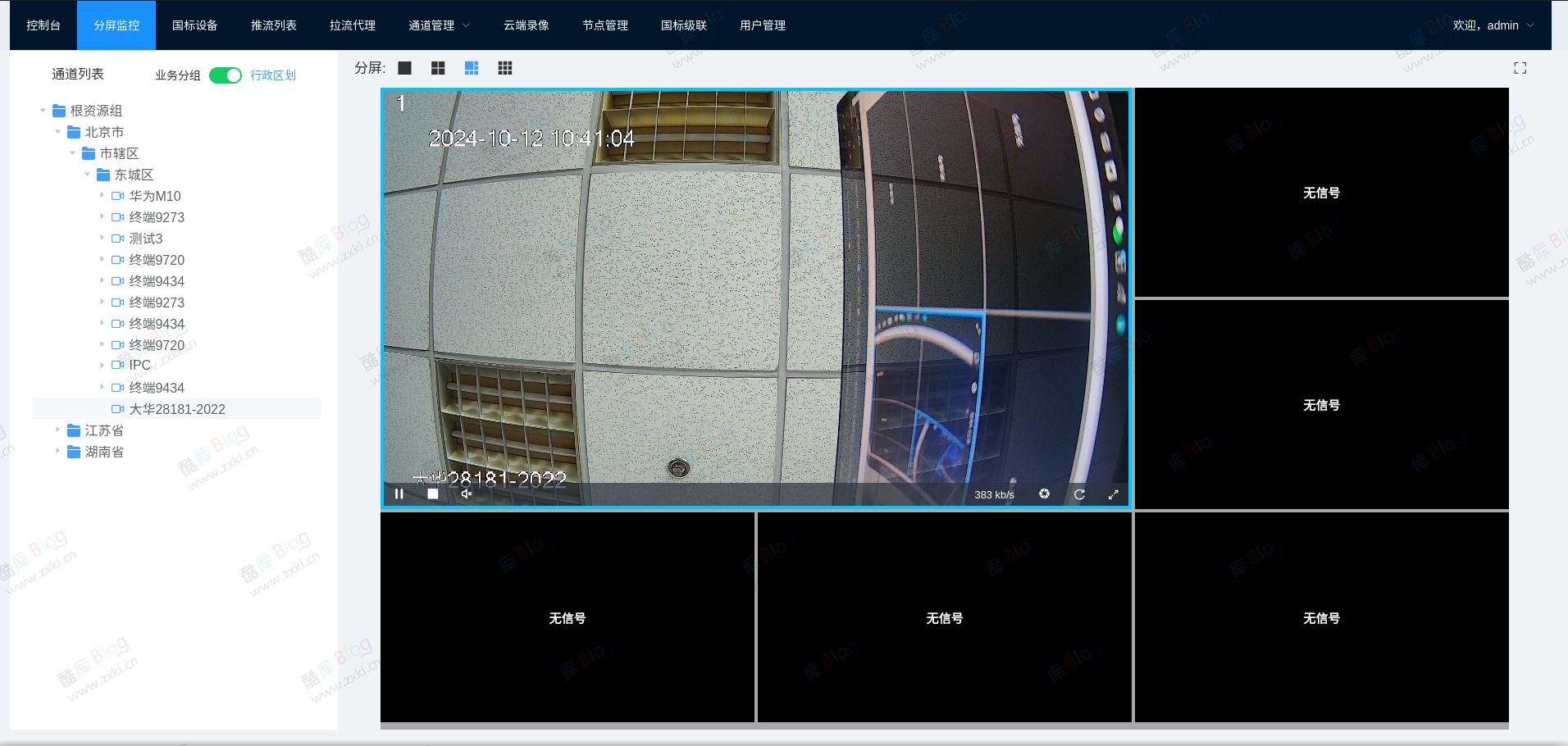
Task: Refresh the playing video stream
Action: [x=1080, y=494]
